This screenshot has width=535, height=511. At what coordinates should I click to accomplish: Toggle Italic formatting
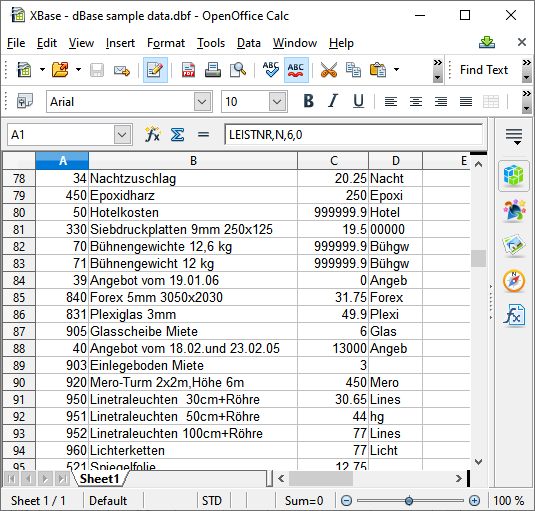pos(333,101)
